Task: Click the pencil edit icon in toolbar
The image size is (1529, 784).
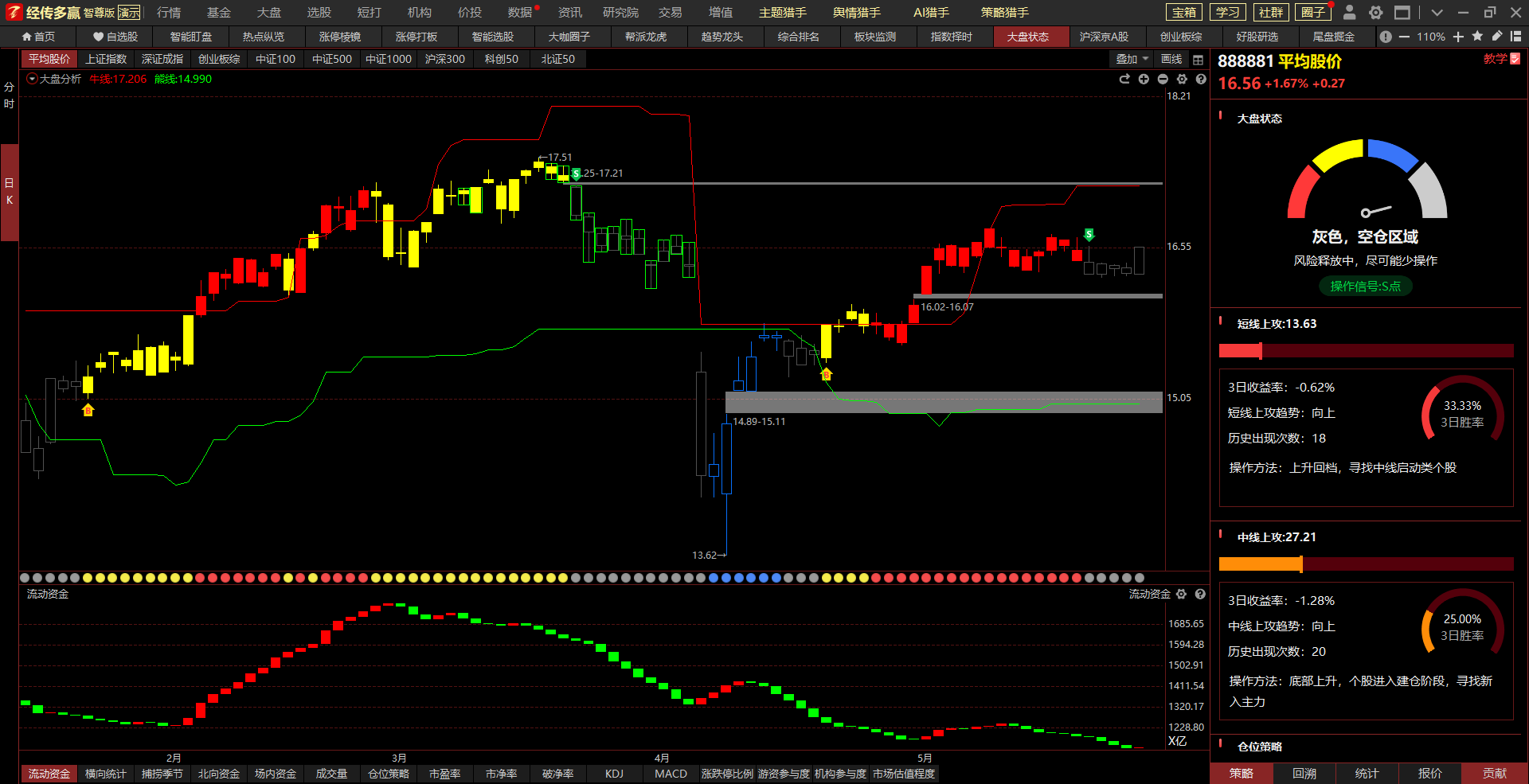Action: pyautogui.click(x=1496, y=36)
